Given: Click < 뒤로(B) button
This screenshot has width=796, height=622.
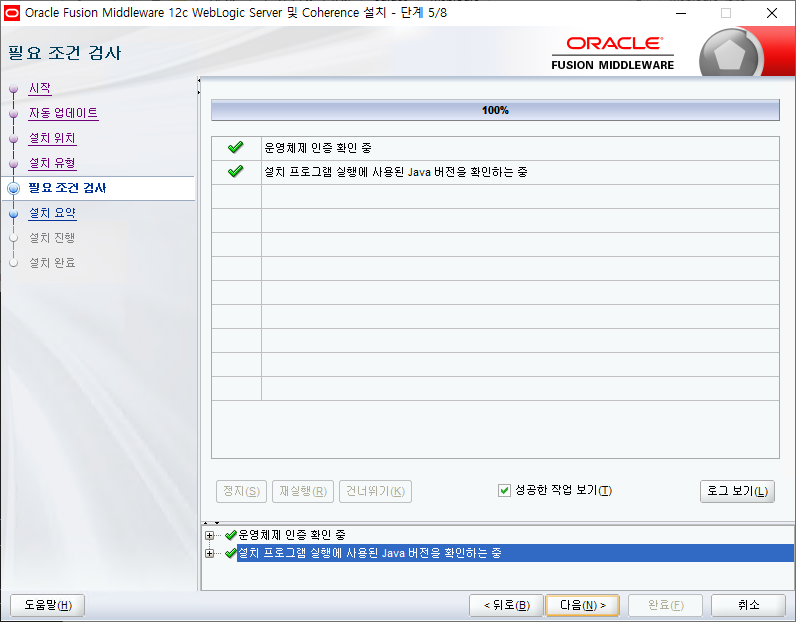Looking at the screenshot, I should tap(507, 605).
